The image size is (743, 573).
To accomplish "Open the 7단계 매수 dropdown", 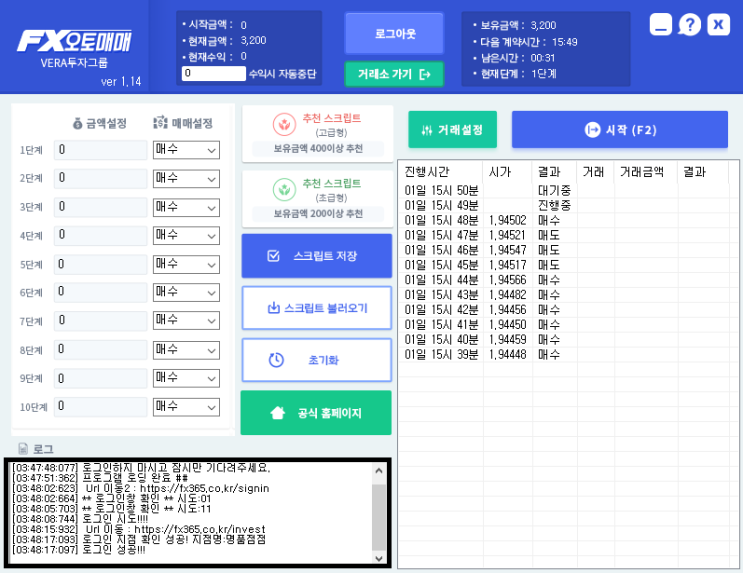I will click(186, 320).
